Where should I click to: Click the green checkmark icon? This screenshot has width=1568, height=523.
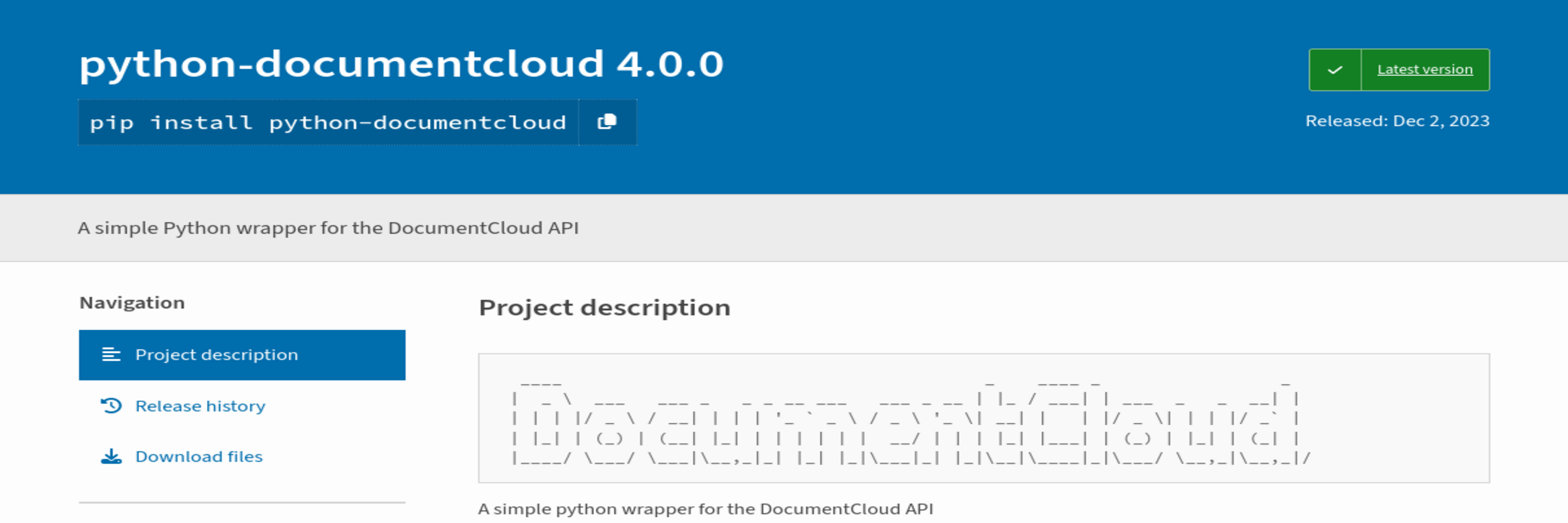pyautogui.click(x=1335, y=69)
